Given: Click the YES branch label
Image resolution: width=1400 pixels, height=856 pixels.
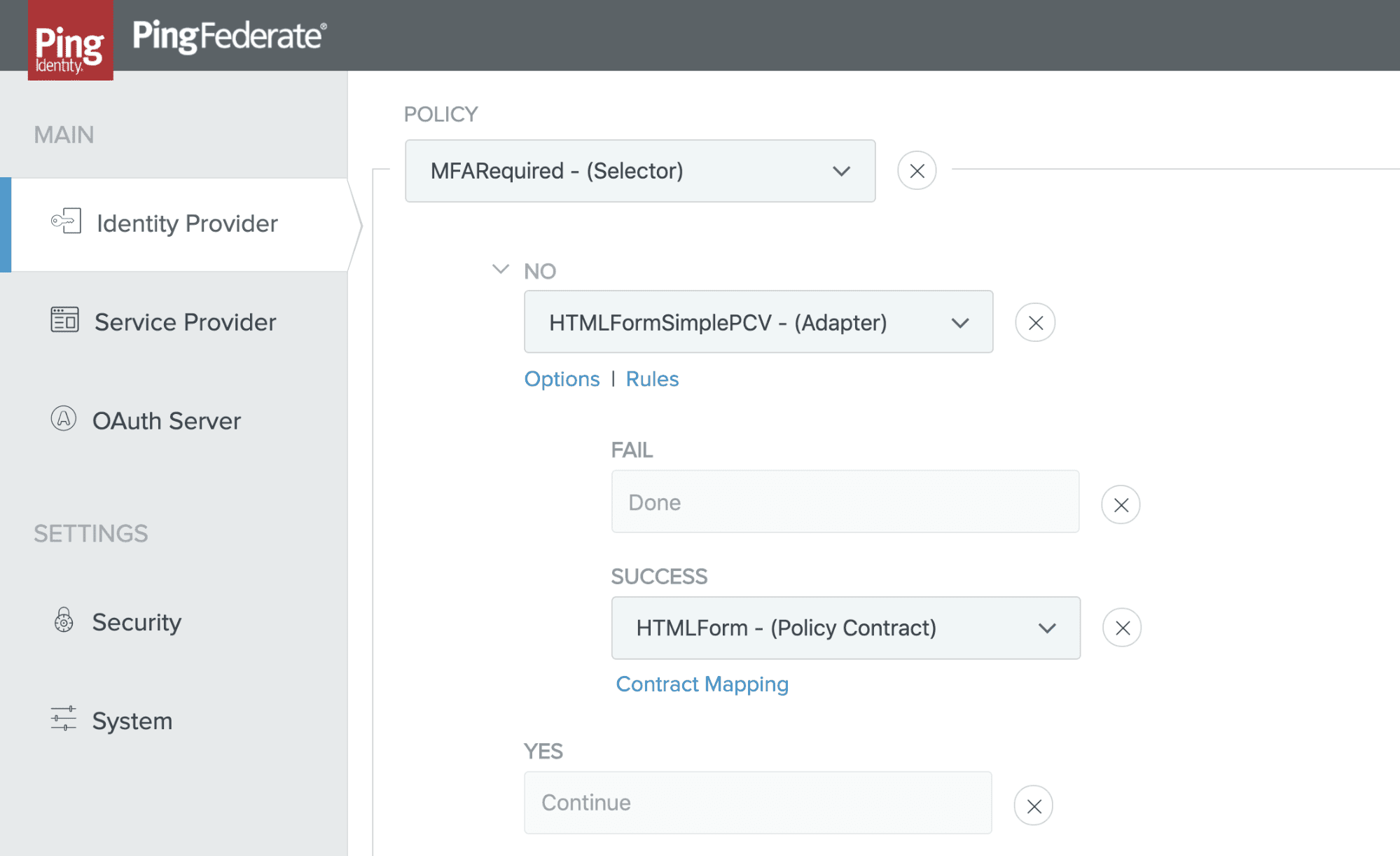Looking at the screenshot, I should 543,751.
